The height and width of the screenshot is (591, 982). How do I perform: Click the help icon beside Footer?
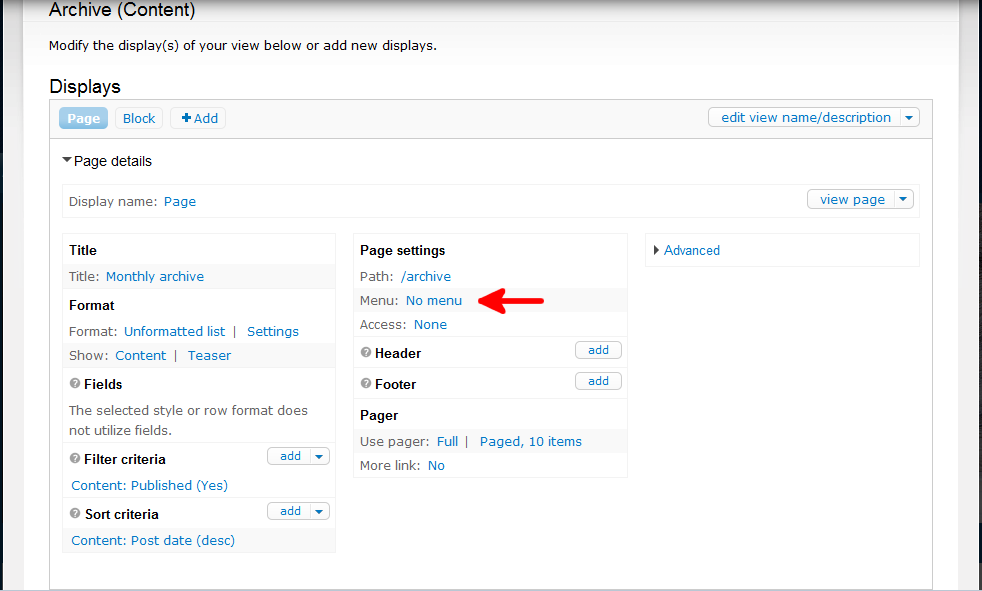point(366,383)
